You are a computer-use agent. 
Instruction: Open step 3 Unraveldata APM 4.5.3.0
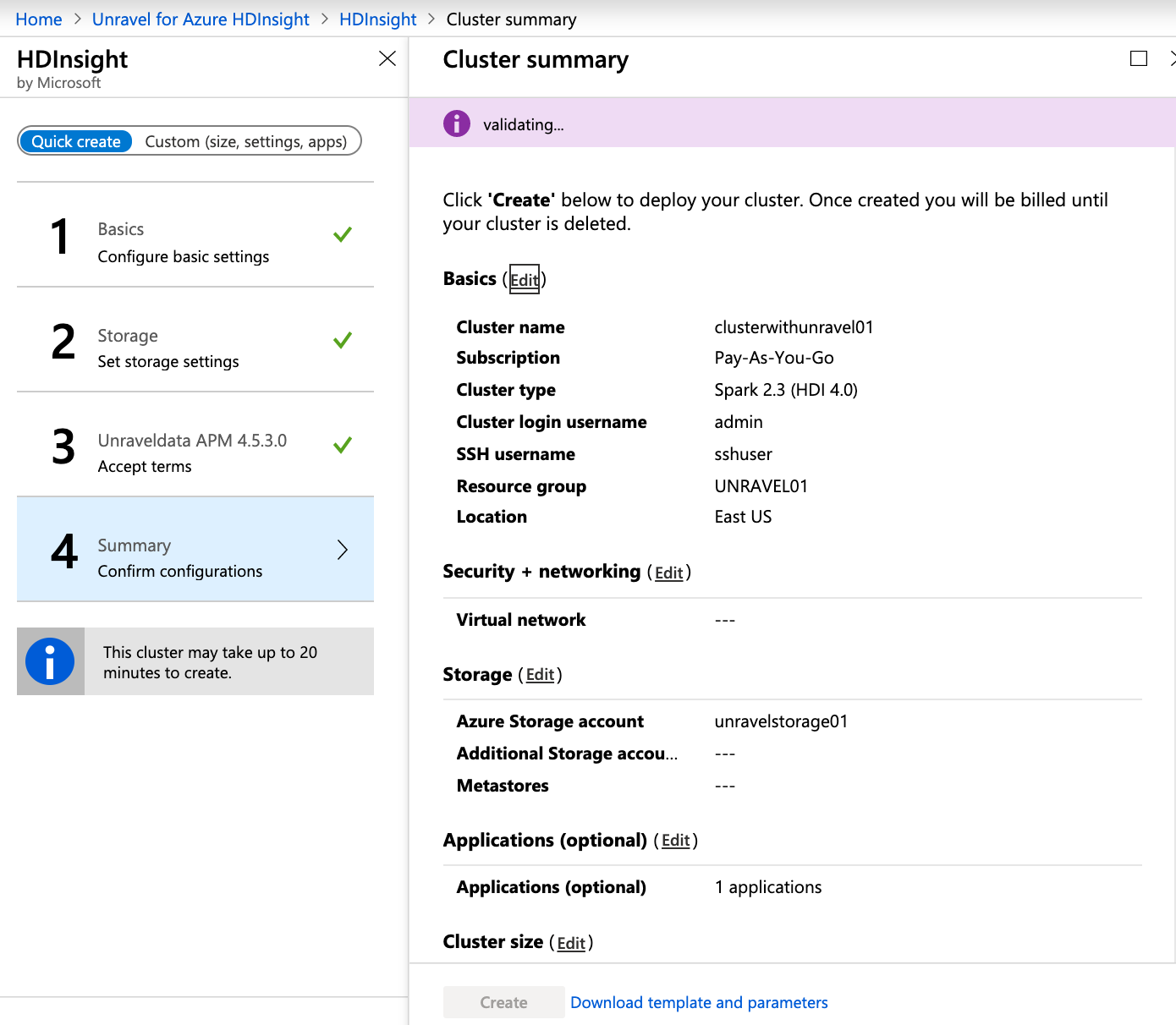tap(195, 445)
